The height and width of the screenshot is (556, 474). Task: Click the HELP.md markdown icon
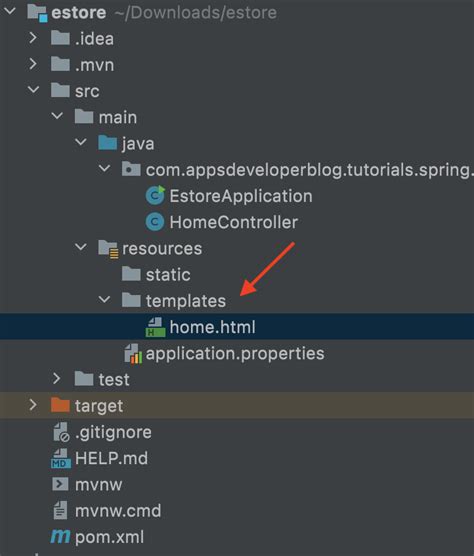click(61, 458)
